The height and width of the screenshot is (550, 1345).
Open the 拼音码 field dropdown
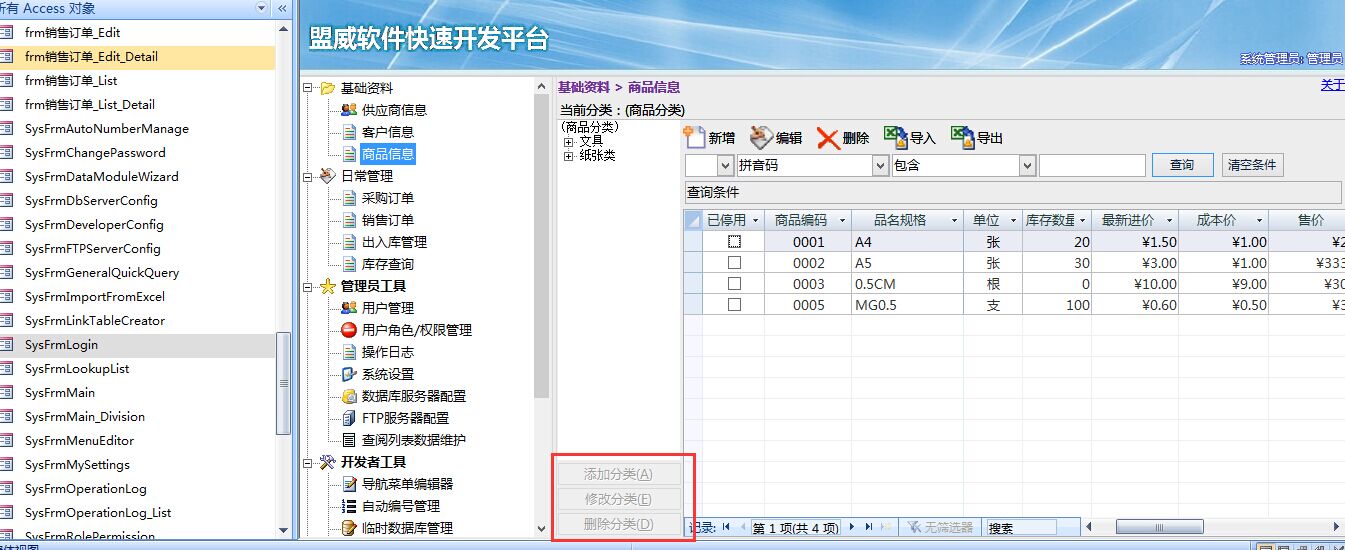[881, 166]
